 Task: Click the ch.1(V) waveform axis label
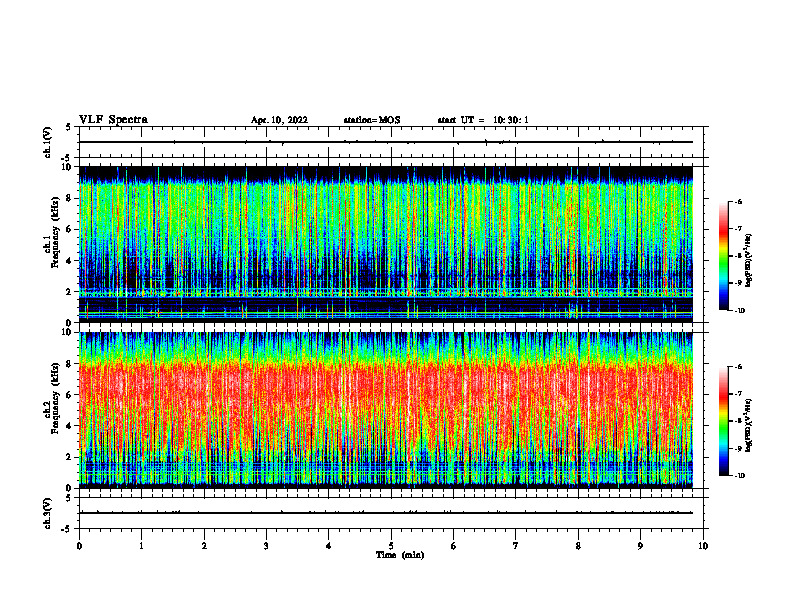(x=48, y=142)
